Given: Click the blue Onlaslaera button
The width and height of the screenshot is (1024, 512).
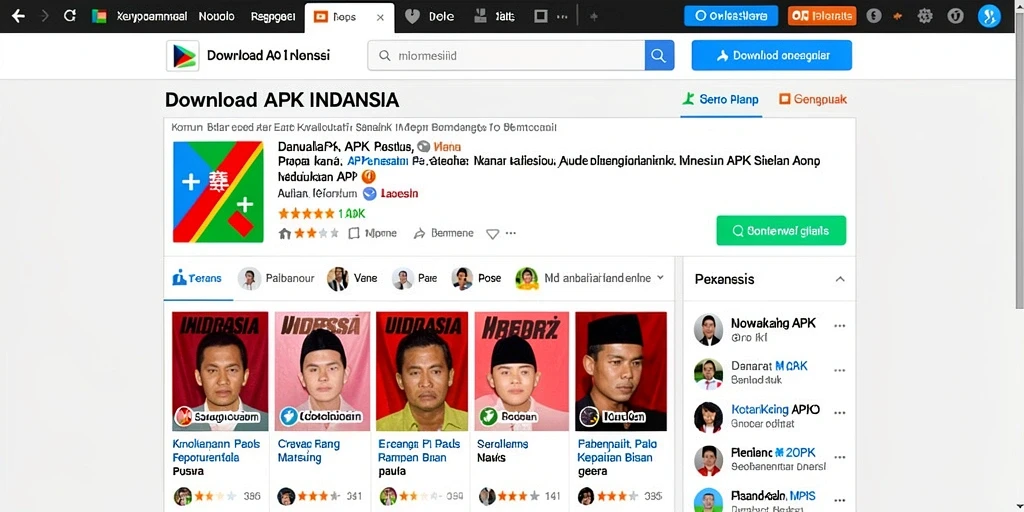Looking at the screenshot, I should click(x=731, y=16).
